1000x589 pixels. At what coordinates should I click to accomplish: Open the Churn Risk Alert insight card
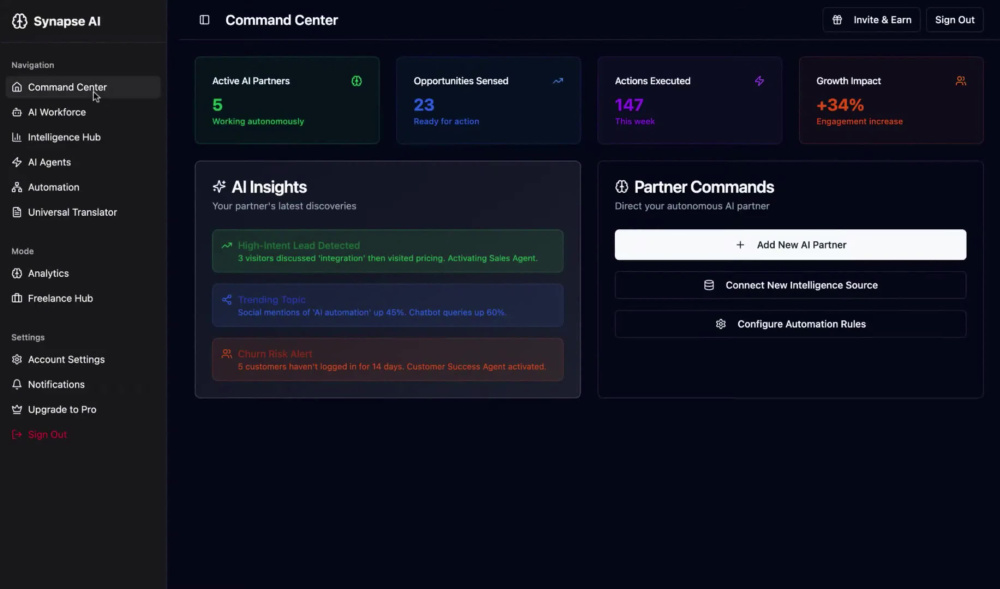(388, 360)
